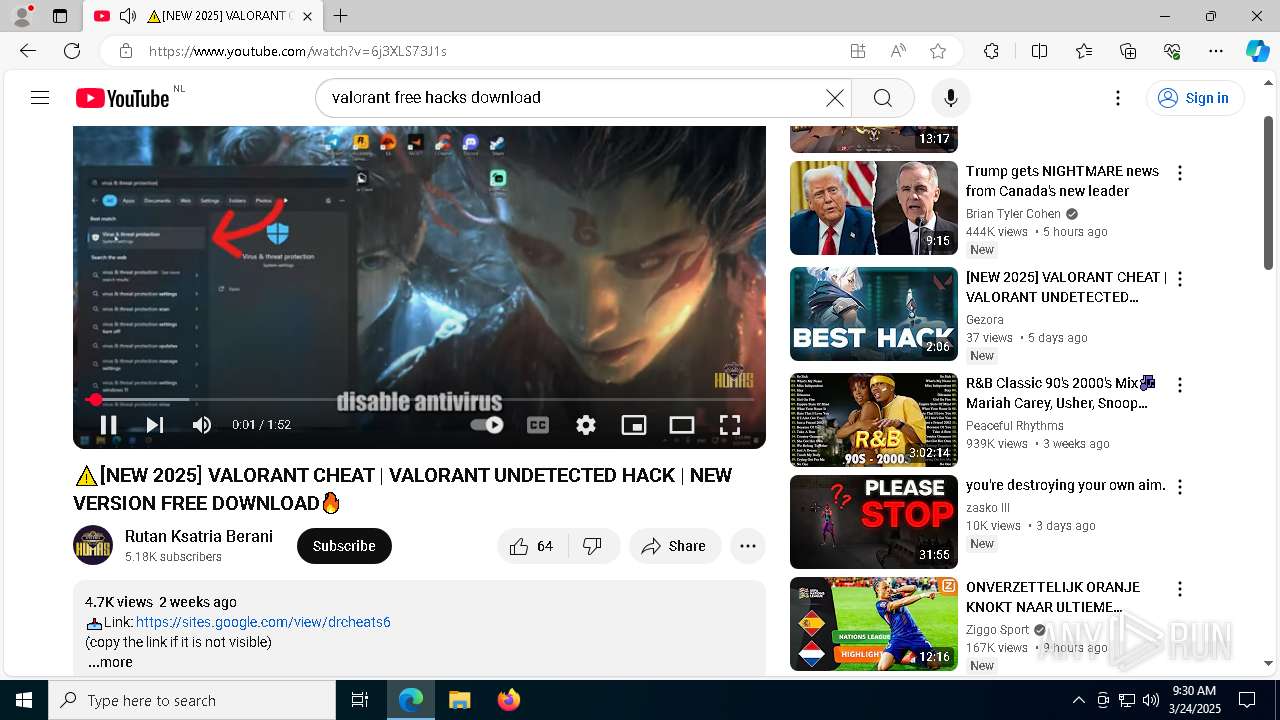Screen dimensions: 1280x720
Task: Like the video
Action: point(532,546)
